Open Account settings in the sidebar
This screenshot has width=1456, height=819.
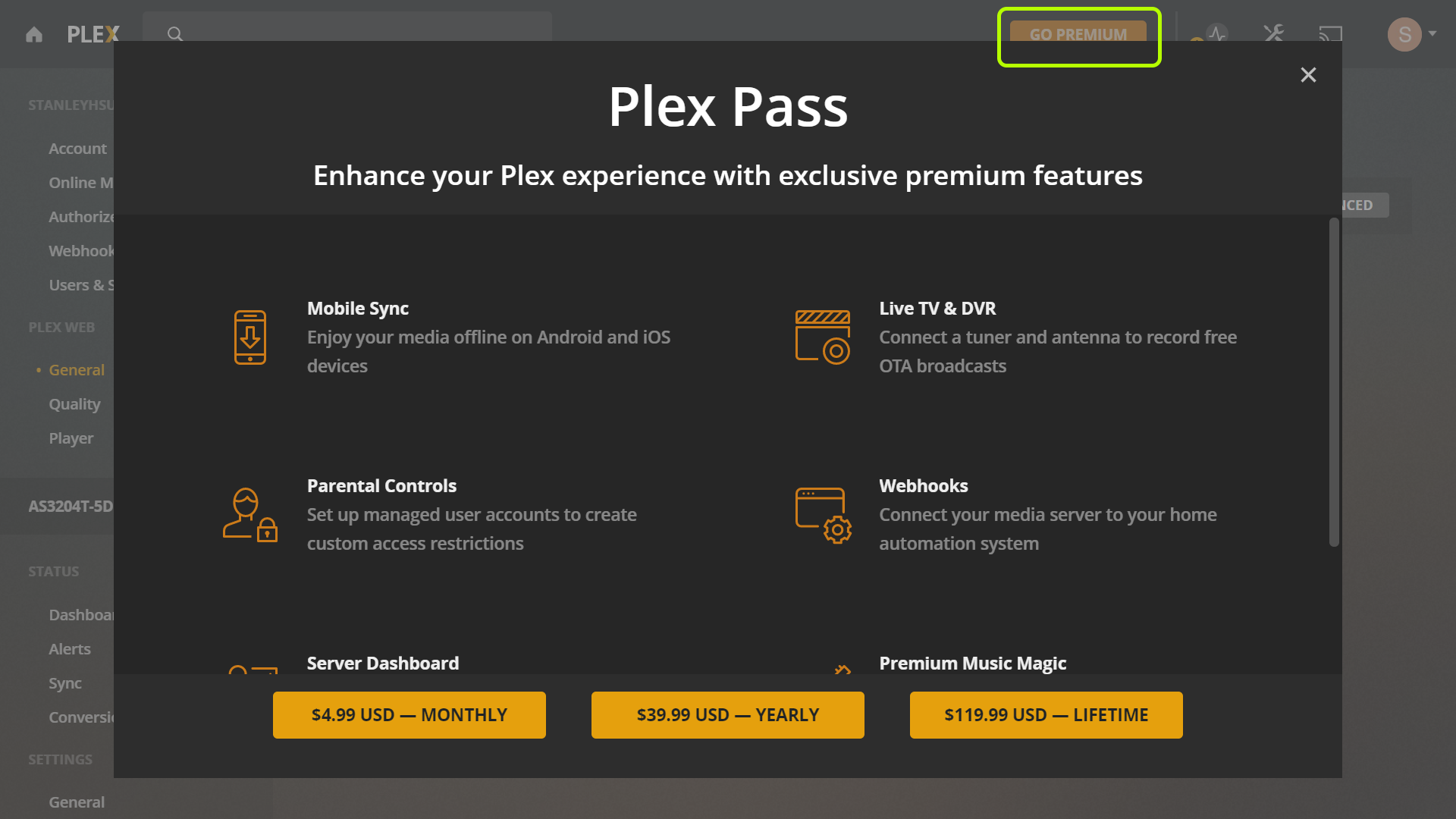[x=78, y=149]
